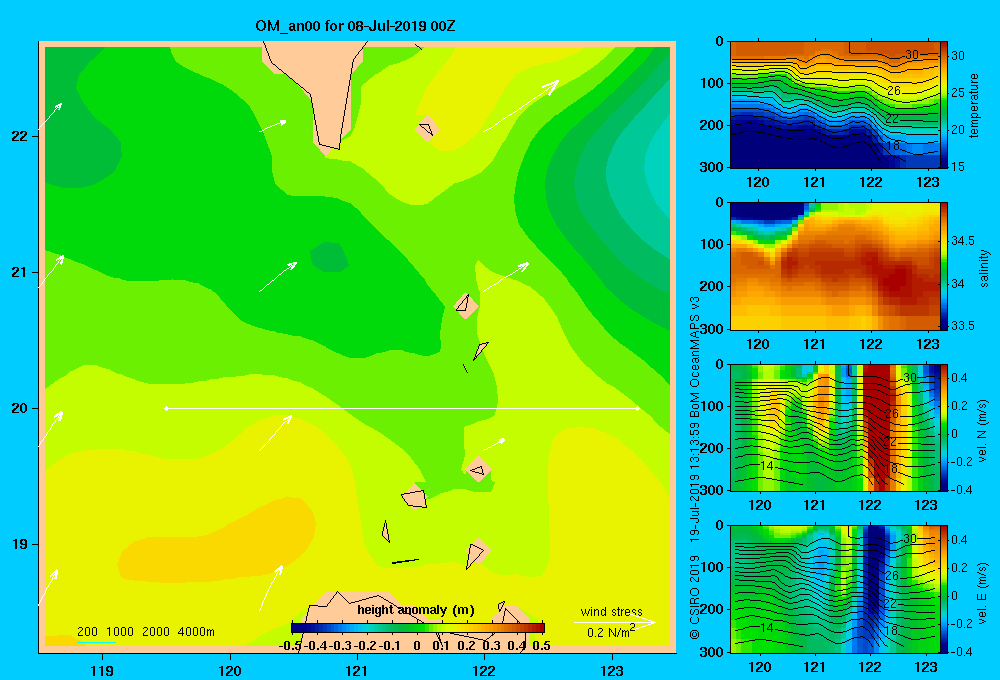Click the 0.5 tick on the height anomaly bar

coord(541,646)
